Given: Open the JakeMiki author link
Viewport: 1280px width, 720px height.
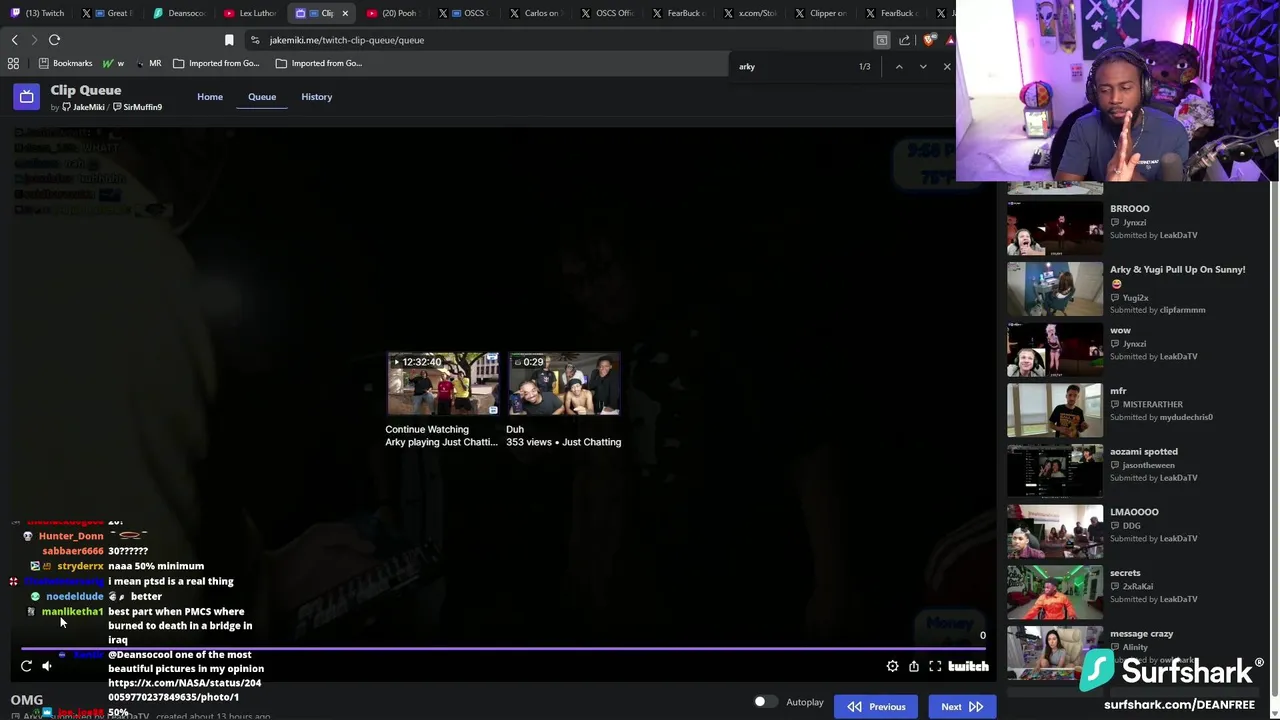Looking at the screenshot, I should coord(83,107).
